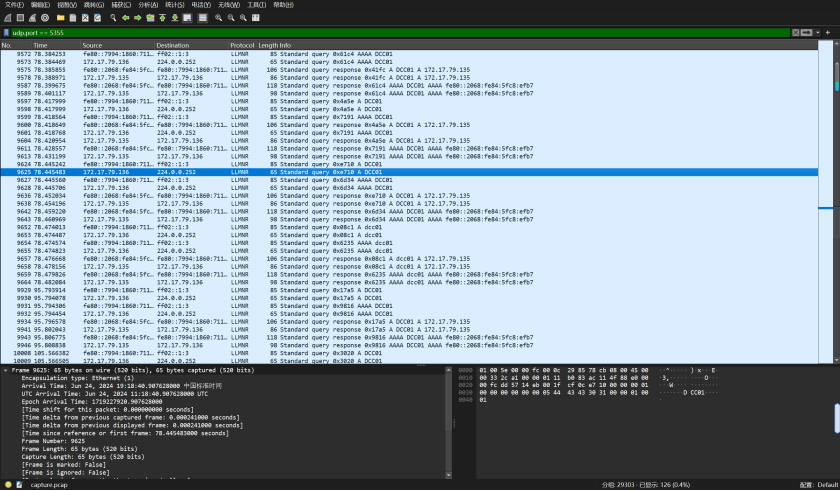Open the 统计(S) menu

coord(173,5)
